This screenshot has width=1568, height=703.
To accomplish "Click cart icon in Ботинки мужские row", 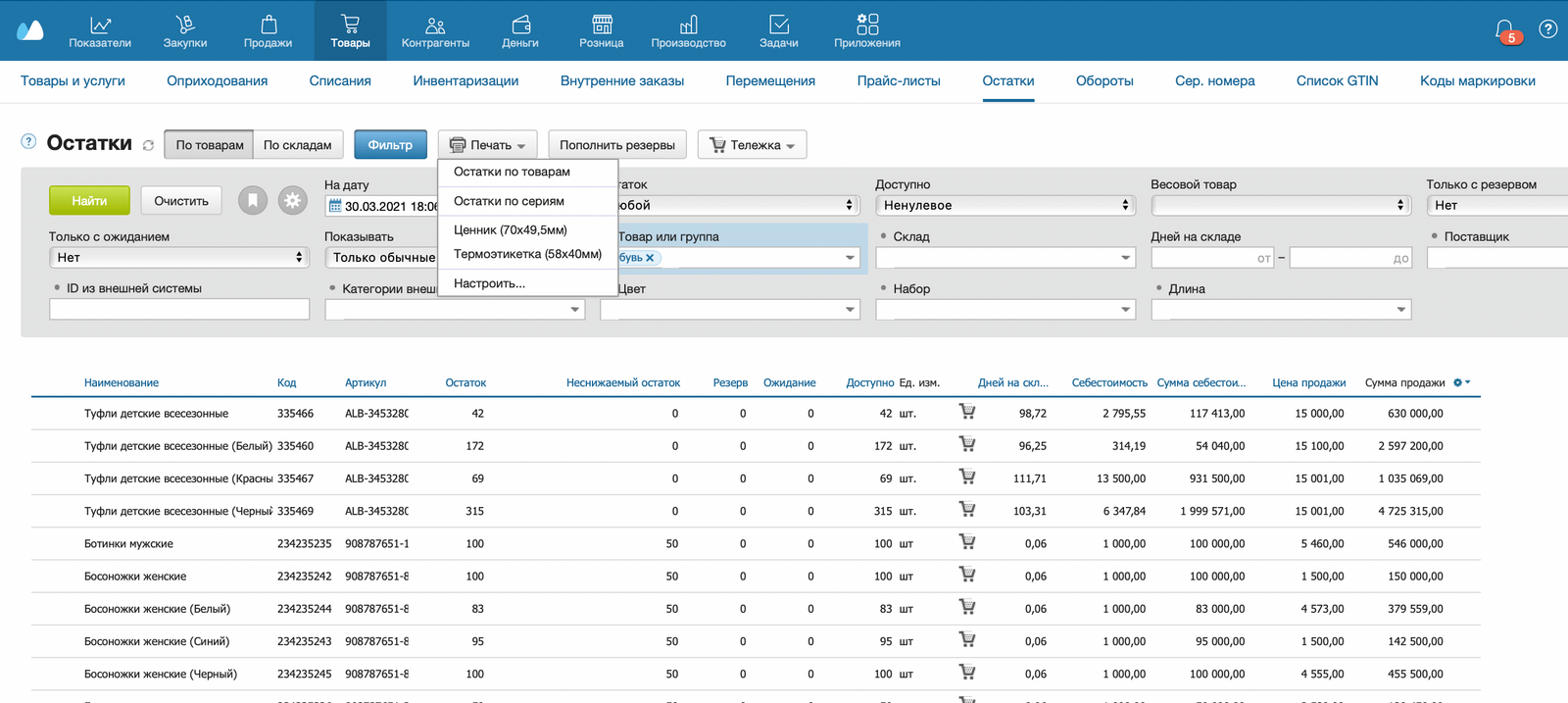I will click(x=967, y=542).
